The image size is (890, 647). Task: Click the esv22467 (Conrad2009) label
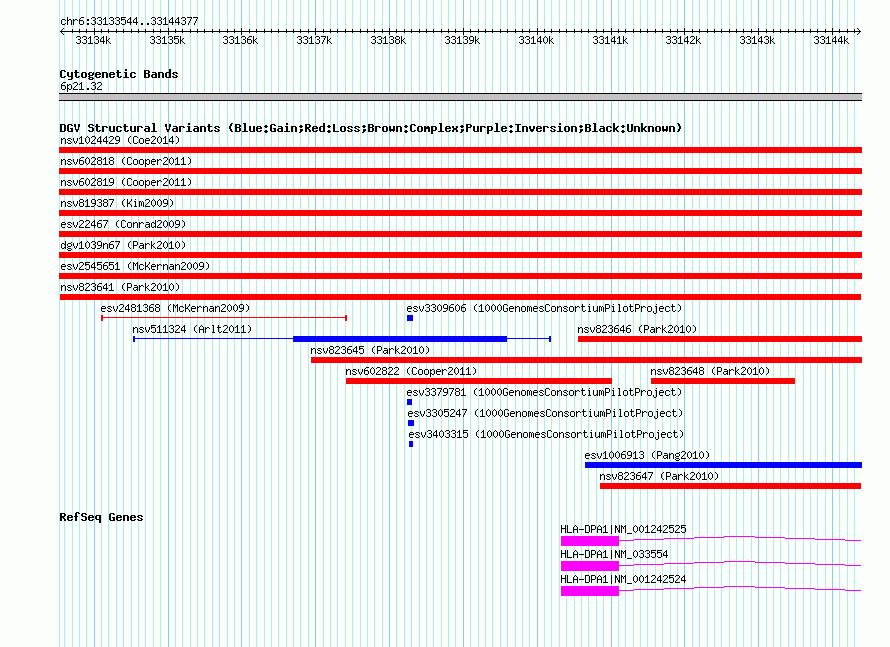coord(123,224)
